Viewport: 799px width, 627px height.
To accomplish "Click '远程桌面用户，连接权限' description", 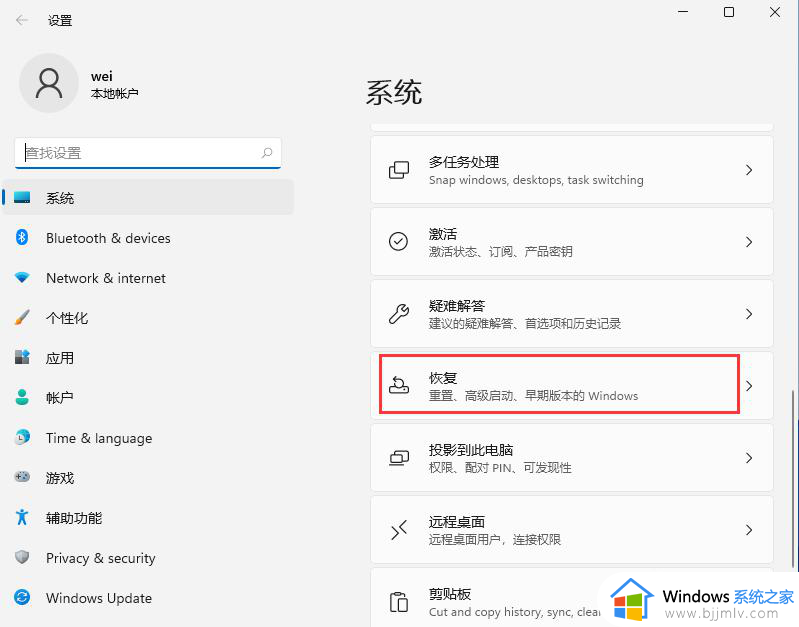I will click(x=495, y=539).
